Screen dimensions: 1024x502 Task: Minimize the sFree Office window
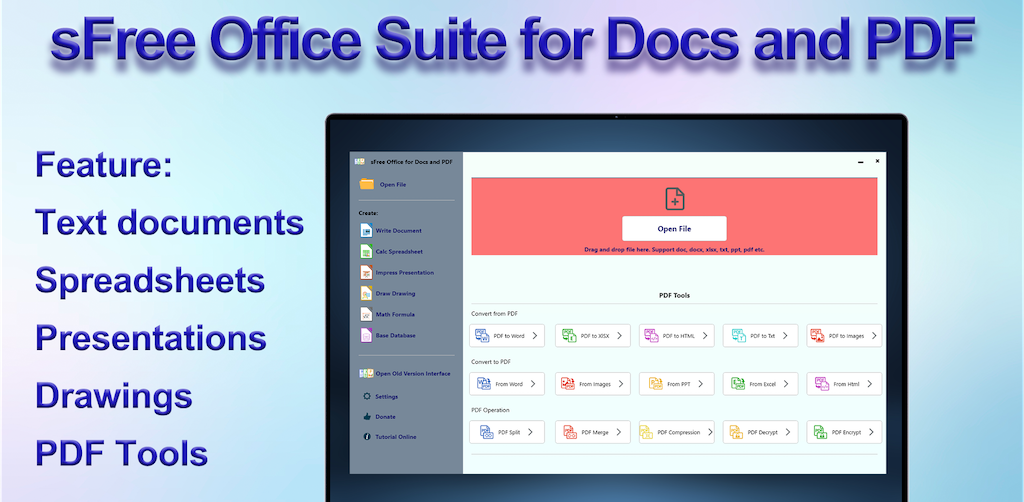pos(860,161)
